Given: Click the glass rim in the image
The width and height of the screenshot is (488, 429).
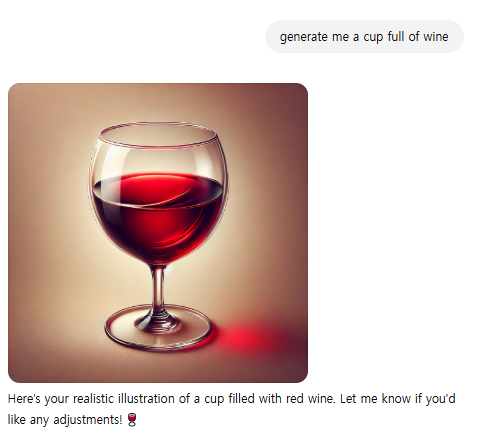Looking at the screenshot, I should pos(158,134).
